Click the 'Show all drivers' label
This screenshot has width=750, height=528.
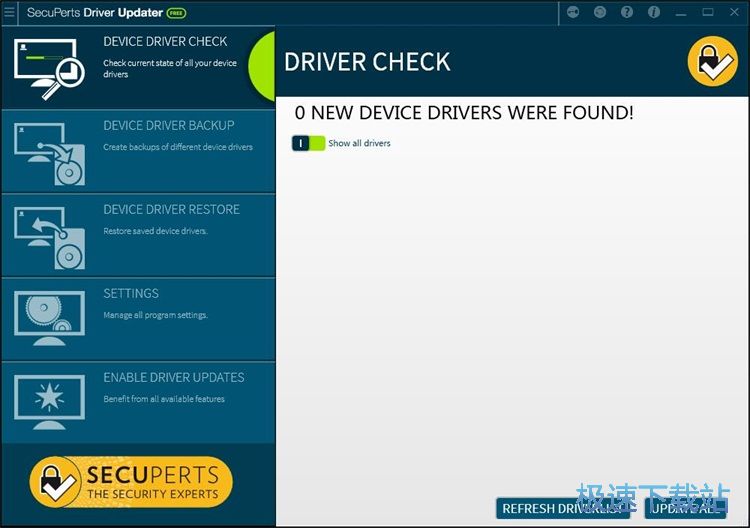click(359, 143)
